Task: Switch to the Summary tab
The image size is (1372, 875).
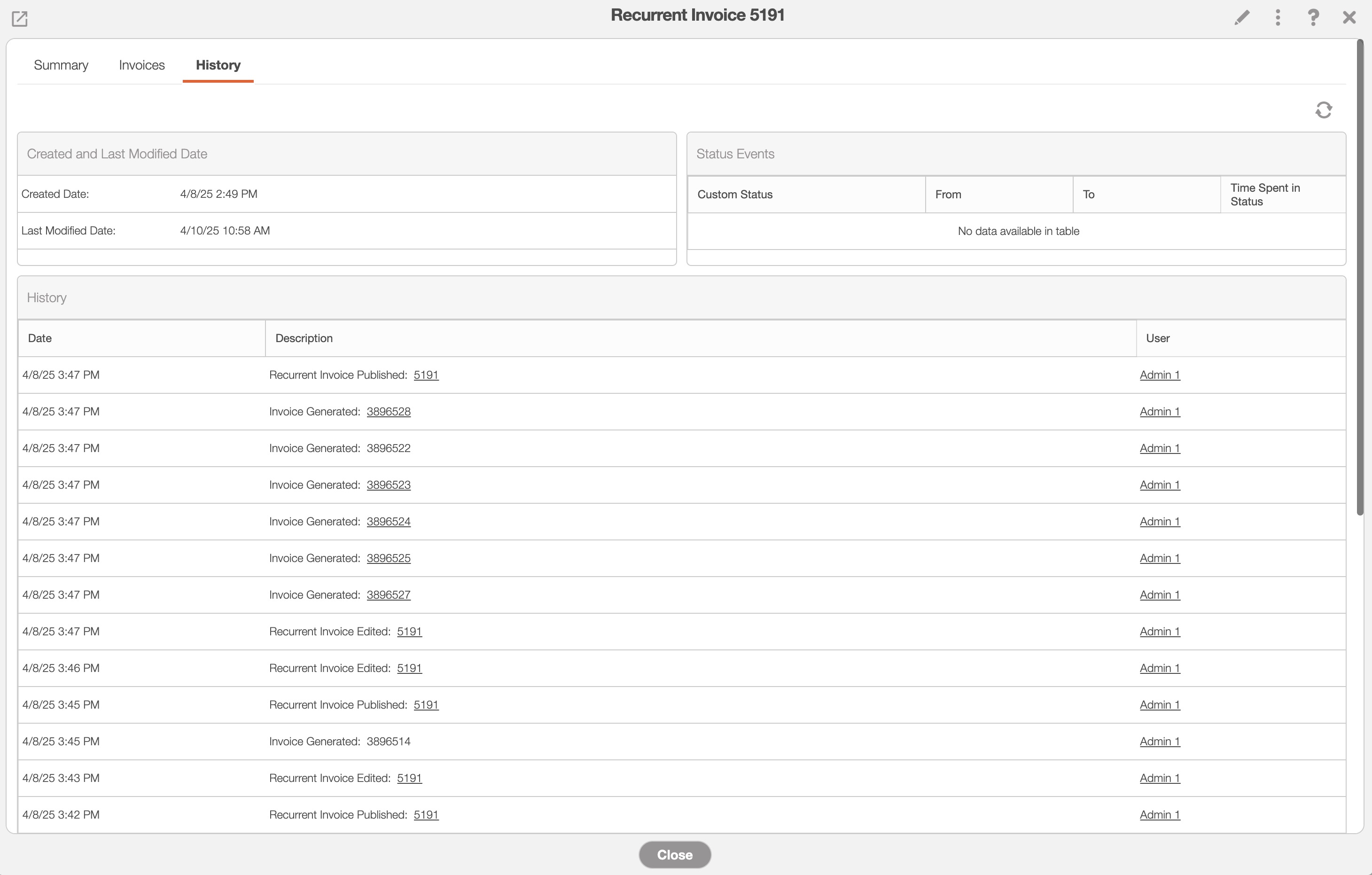Action: 61,65
